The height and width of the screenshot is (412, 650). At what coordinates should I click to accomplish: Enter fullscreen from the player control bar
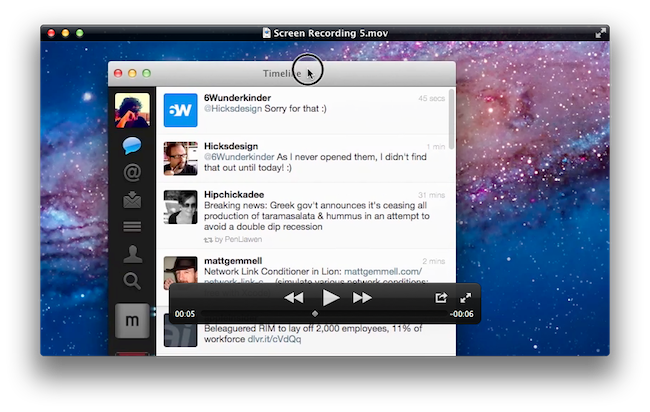point(465,298)
